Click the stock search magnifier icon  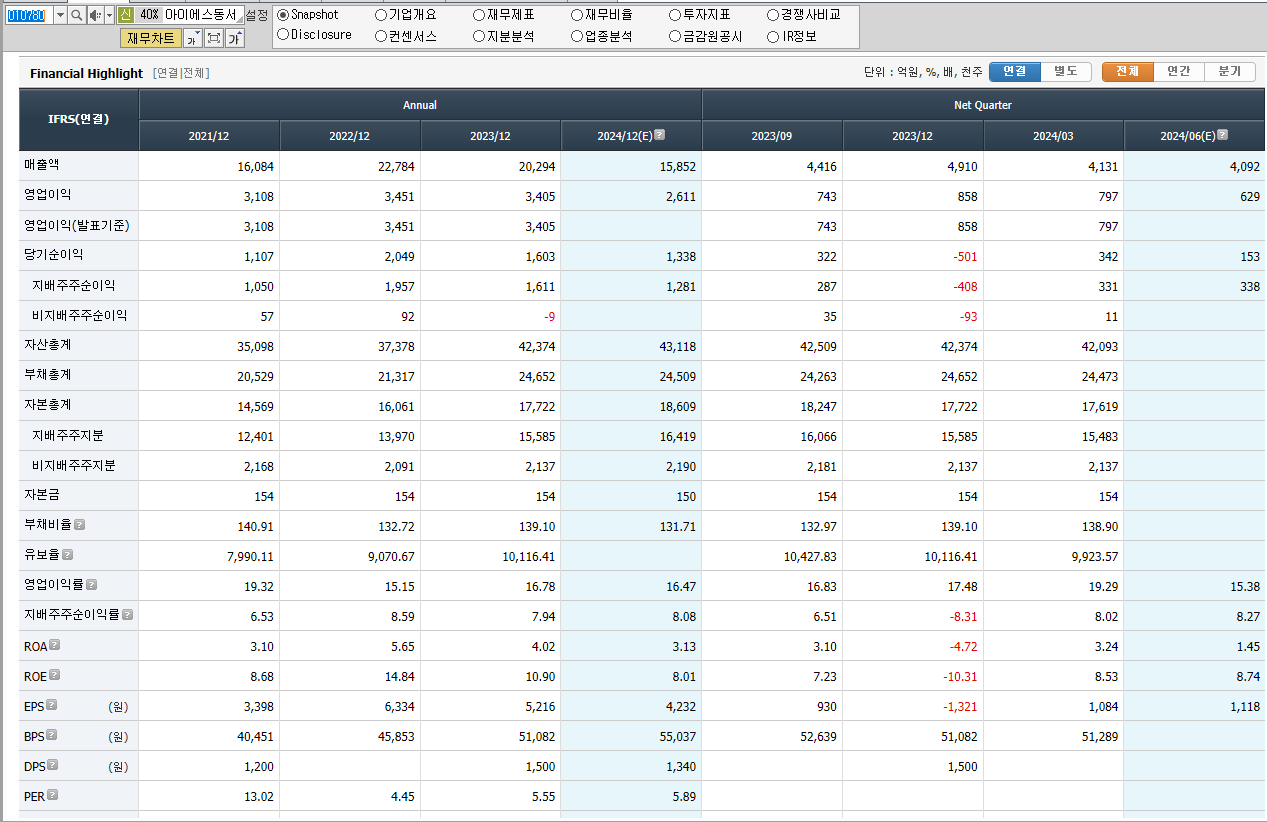[77, 15]
